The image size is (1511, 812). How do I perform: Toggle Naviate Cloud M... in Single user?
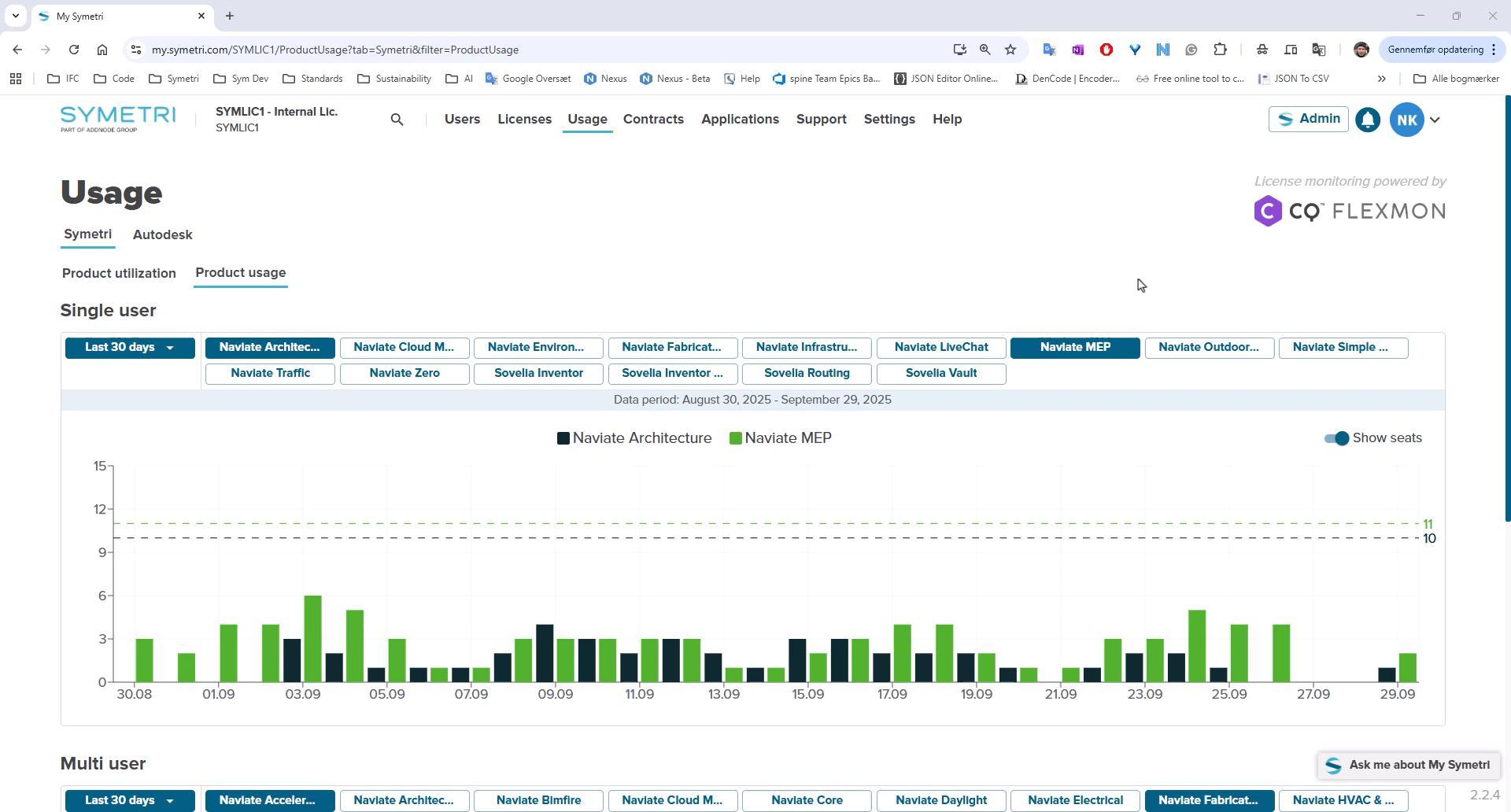tap(405, 348)
